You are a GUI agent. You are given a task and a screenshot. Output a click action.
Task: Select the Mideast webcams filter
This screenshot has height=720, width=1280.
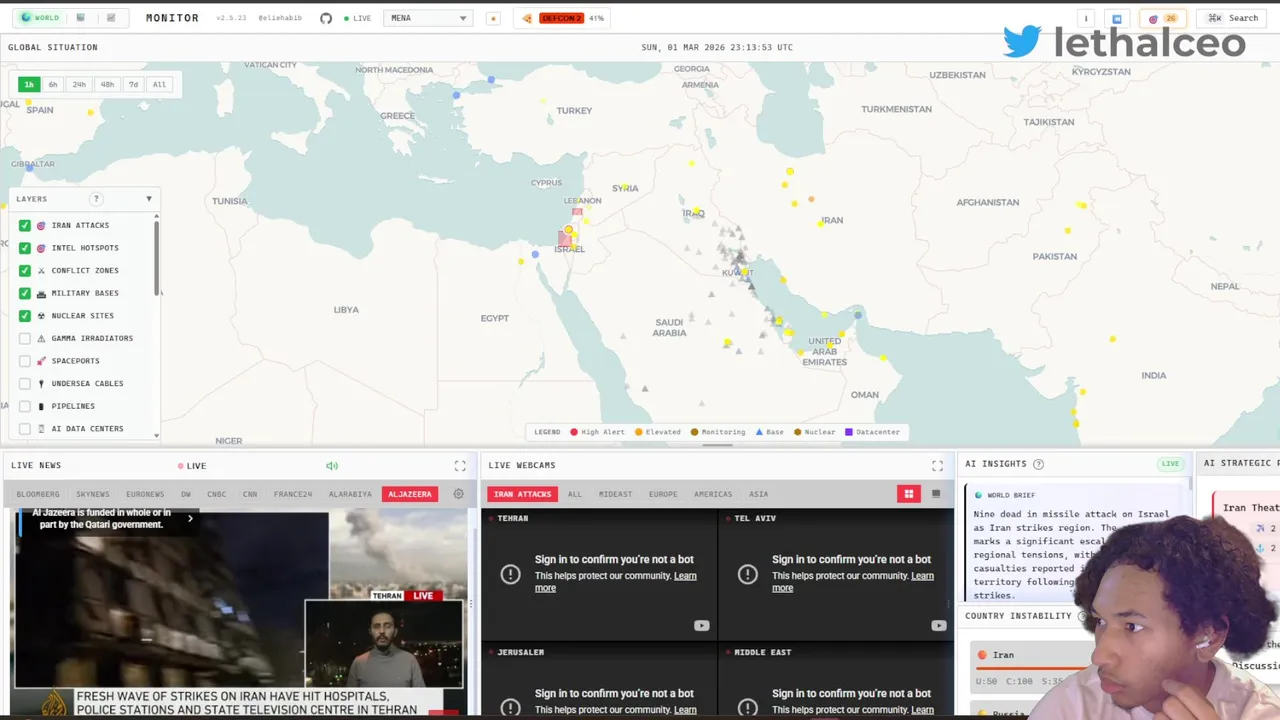615,494
